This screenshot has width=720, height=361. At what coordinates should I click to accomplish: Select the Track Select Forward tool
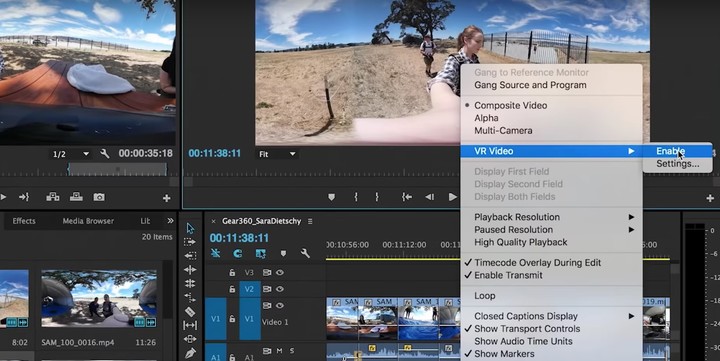point(190,242)
